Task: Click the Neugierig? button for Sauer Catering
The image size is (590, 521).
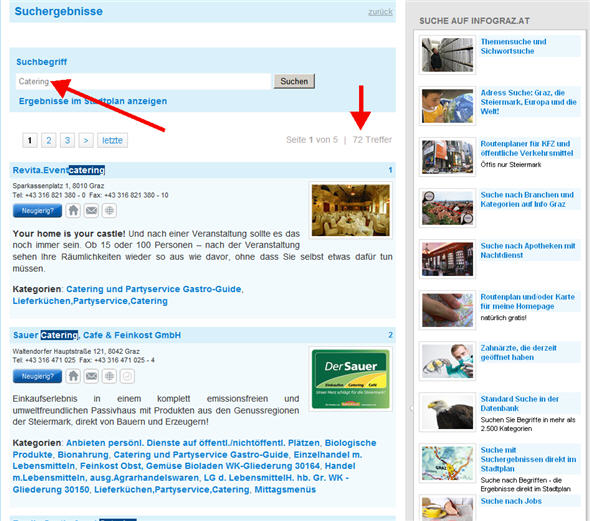Action: [x=37, y=376]
